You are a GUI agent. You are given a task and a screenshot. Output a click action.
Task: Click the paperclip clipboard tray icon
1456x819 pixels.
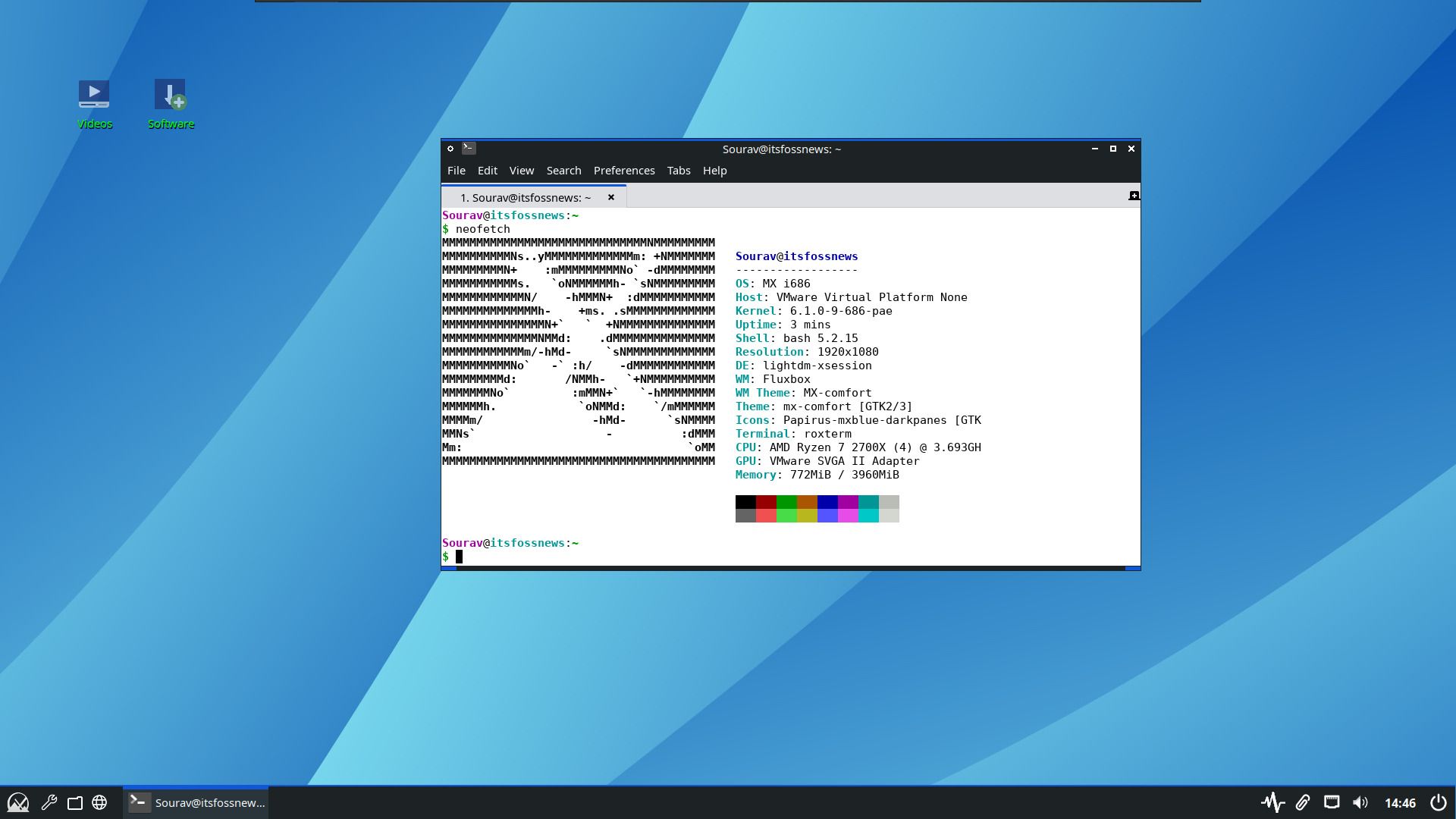(x=1302, y=802)
